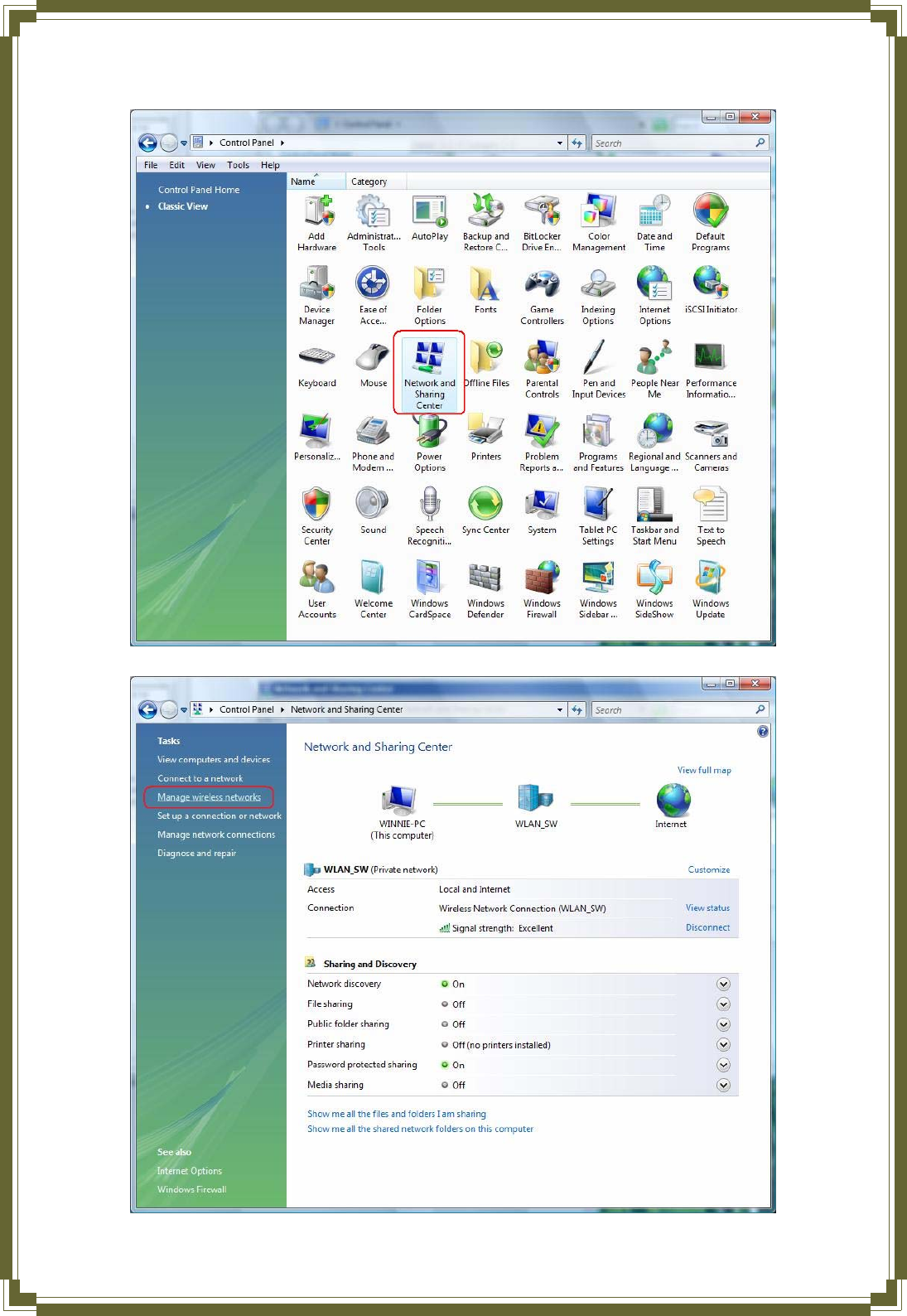
Task: Open Network and Sharing Center icon
Action: [x=430, y=375]
